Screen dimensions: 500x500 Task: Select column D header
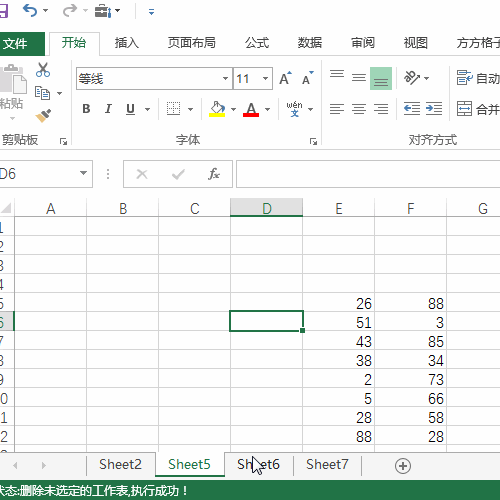pos(267,208)
